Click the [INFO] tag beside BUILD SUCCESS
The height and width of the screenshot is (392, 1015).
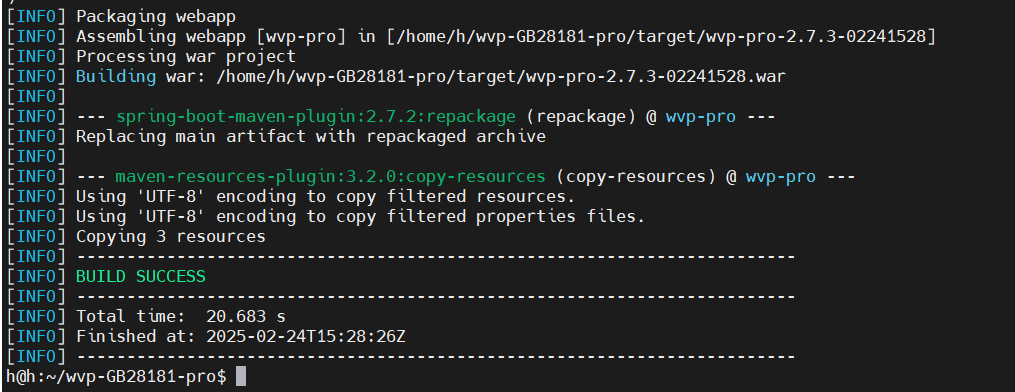tap(36, 276)
